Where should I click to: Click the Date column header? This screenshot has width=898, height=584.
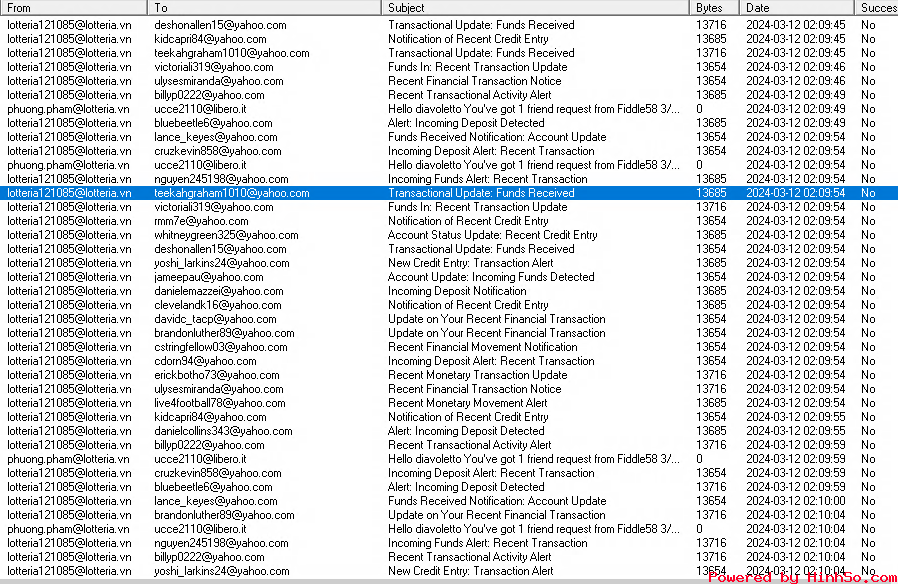(797, 7)
